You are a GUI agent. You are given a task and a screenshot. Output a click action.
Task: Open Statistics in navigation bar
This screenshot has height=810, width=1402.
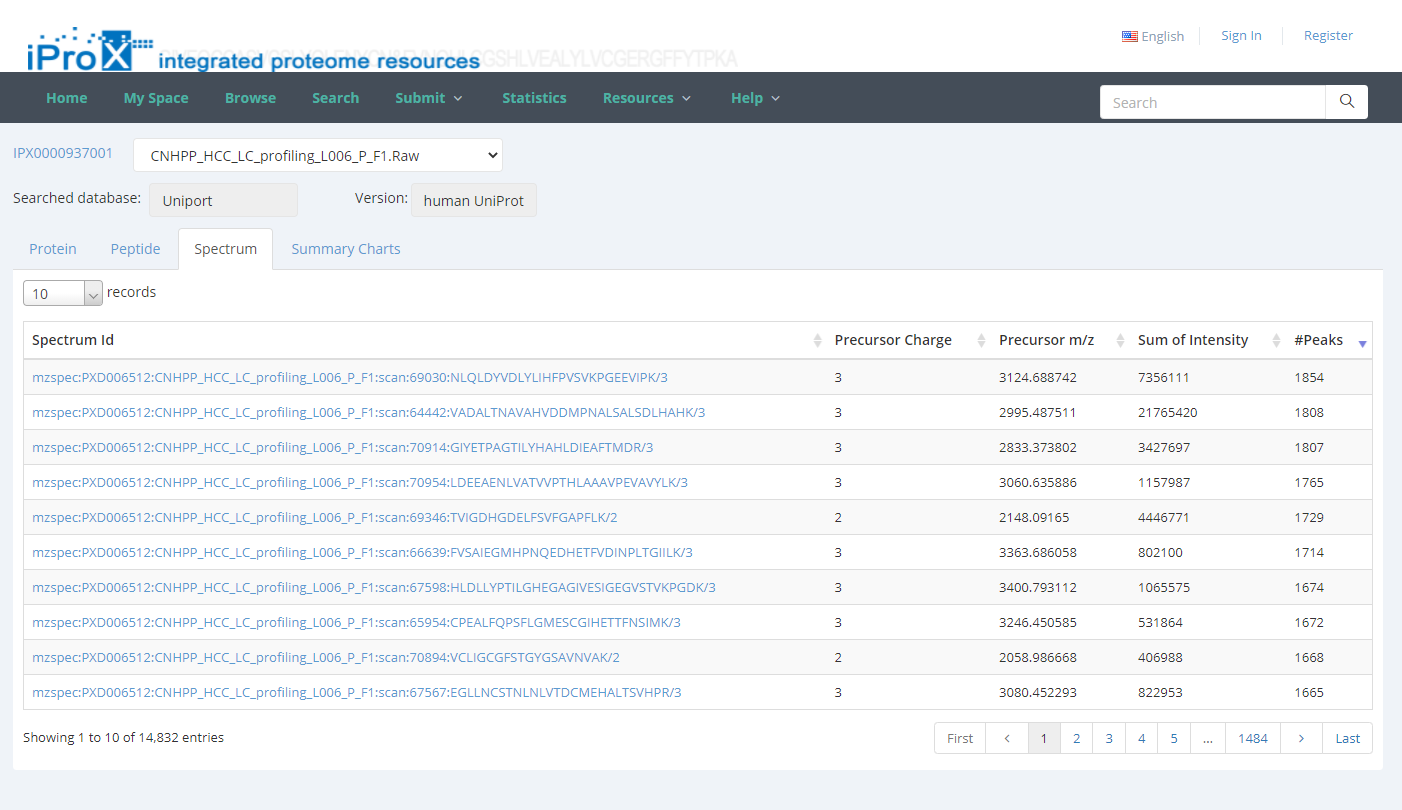pyautogui.click(x=534, y=98)
